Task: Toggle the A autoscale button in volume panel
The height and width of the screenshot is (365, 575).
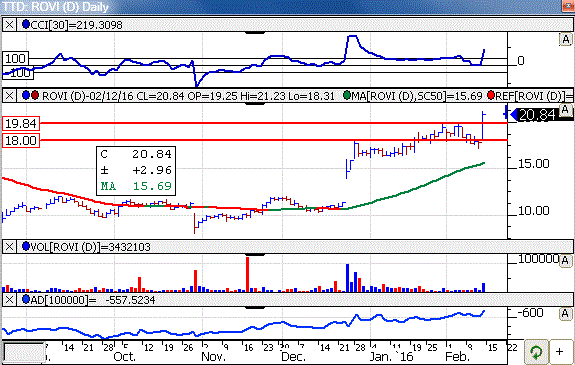Action: click(x=565, y=261)
